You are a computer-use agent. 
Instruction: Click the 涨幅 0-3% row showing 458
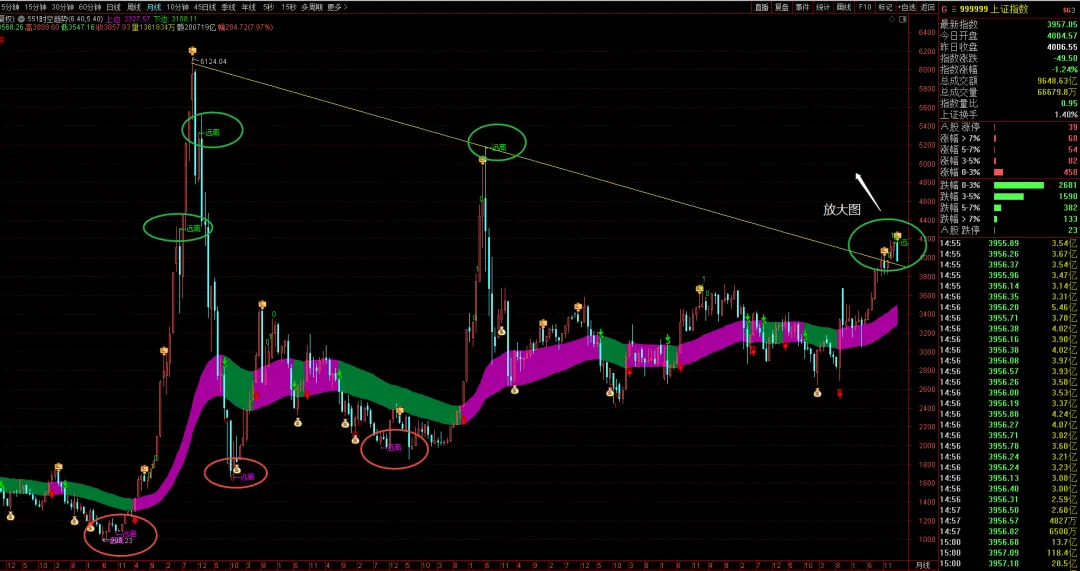1009,172
